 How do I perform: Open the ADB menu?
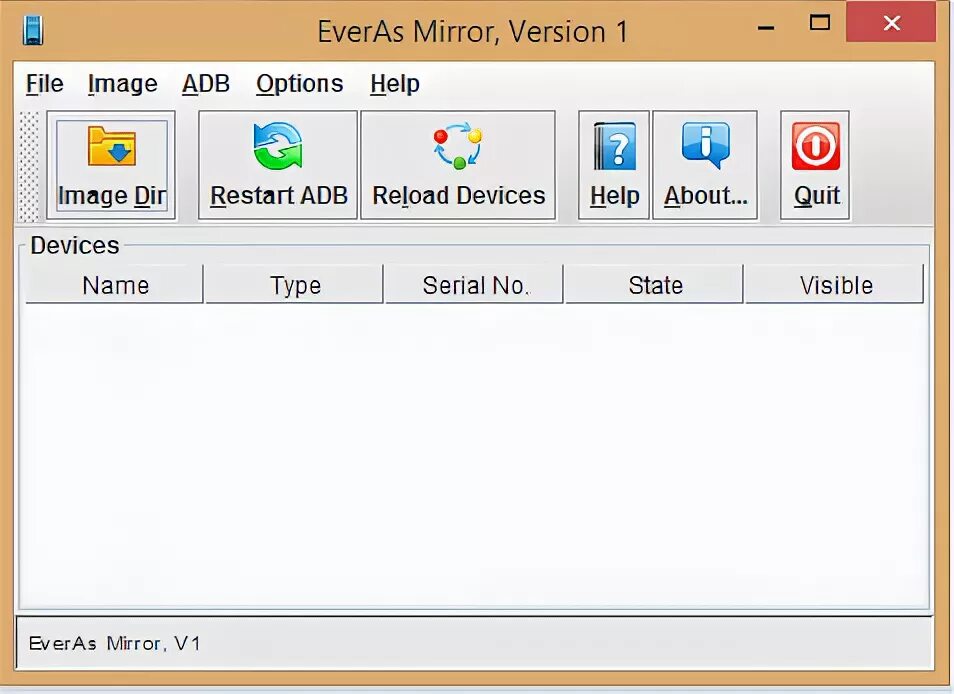[206, 84]
